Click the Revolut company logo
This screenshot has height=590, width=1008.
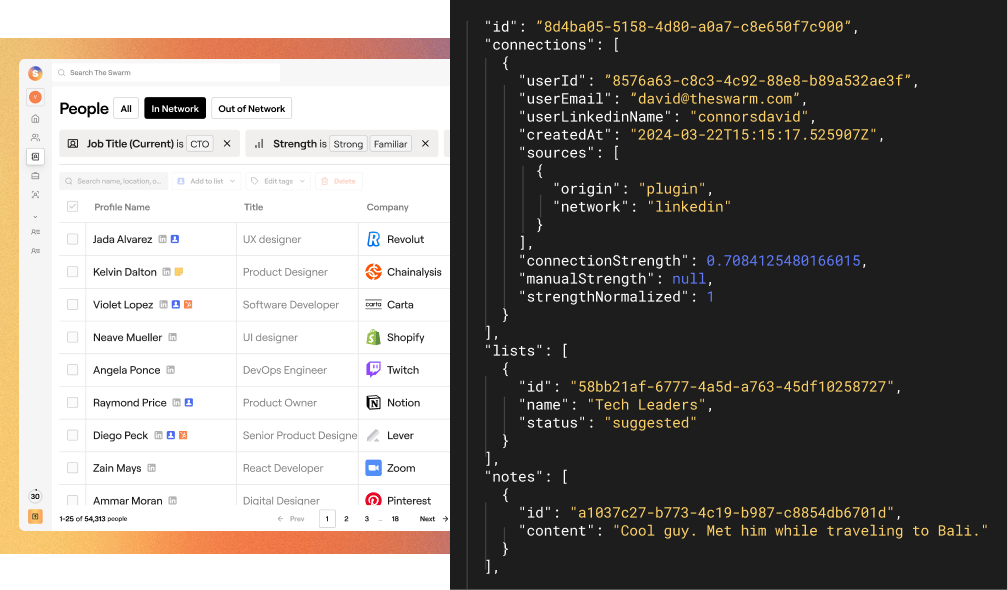coord(374,239)
